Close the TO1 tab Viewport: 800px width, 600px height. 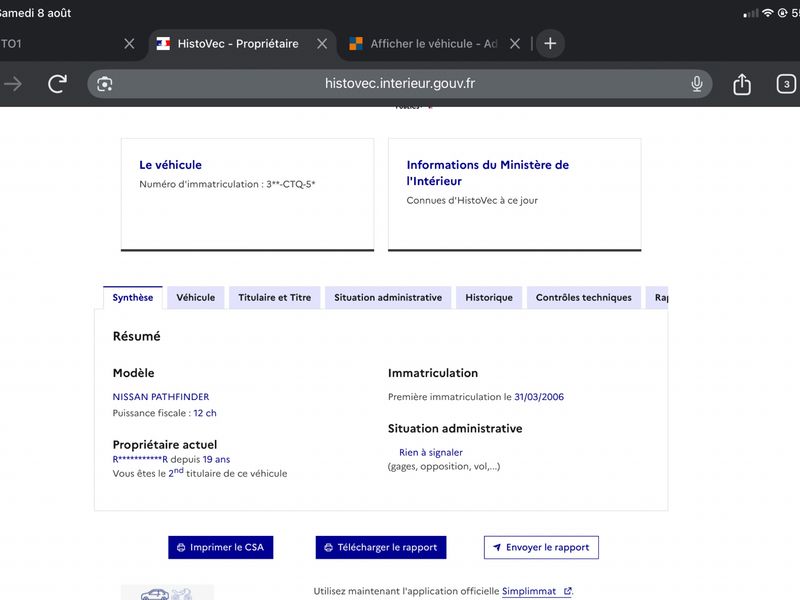coord(130,44)
